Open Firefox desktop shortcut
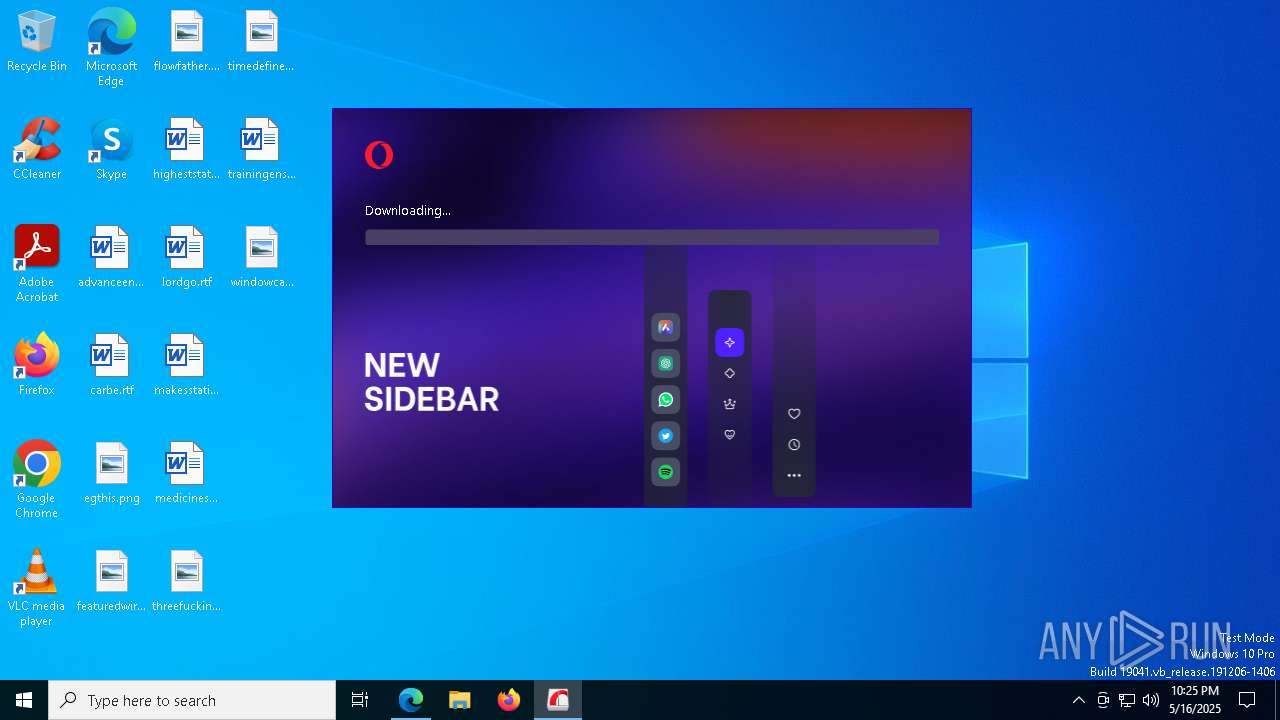 pyautogui.click(x=37, y=366)
